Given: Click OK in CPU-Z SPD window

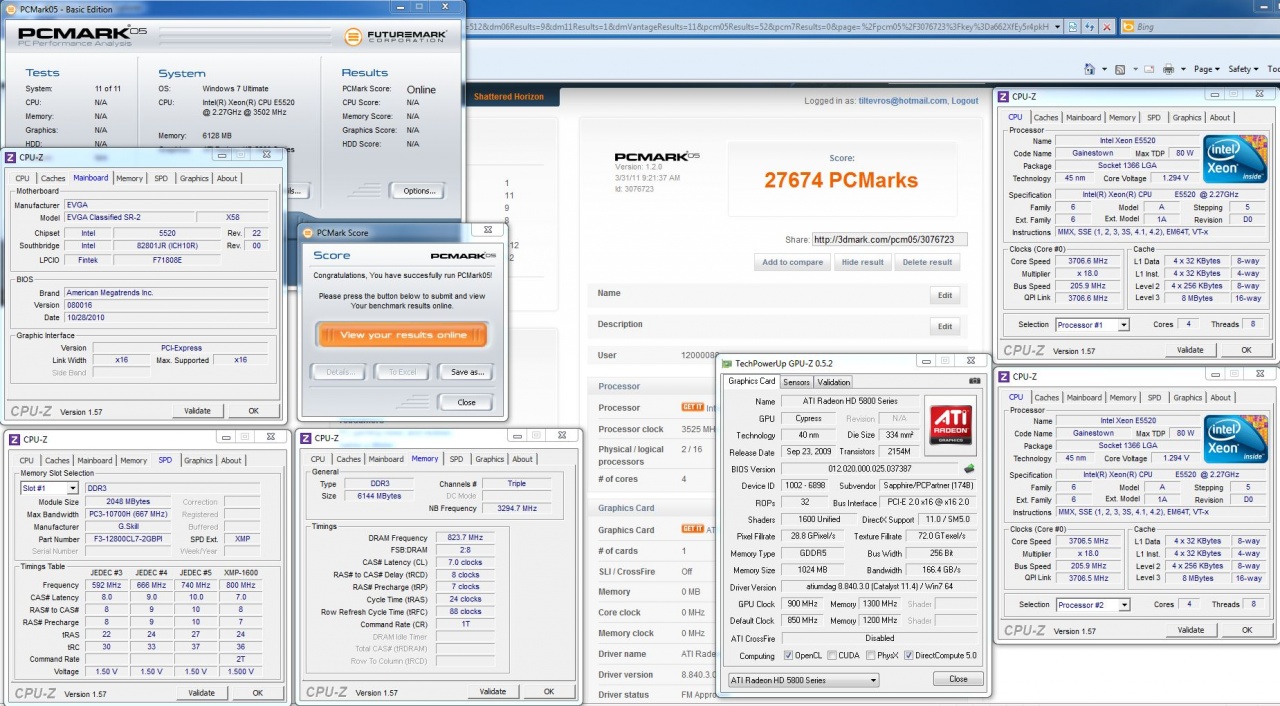Looking at the screenshot, I should coord(257,693).
